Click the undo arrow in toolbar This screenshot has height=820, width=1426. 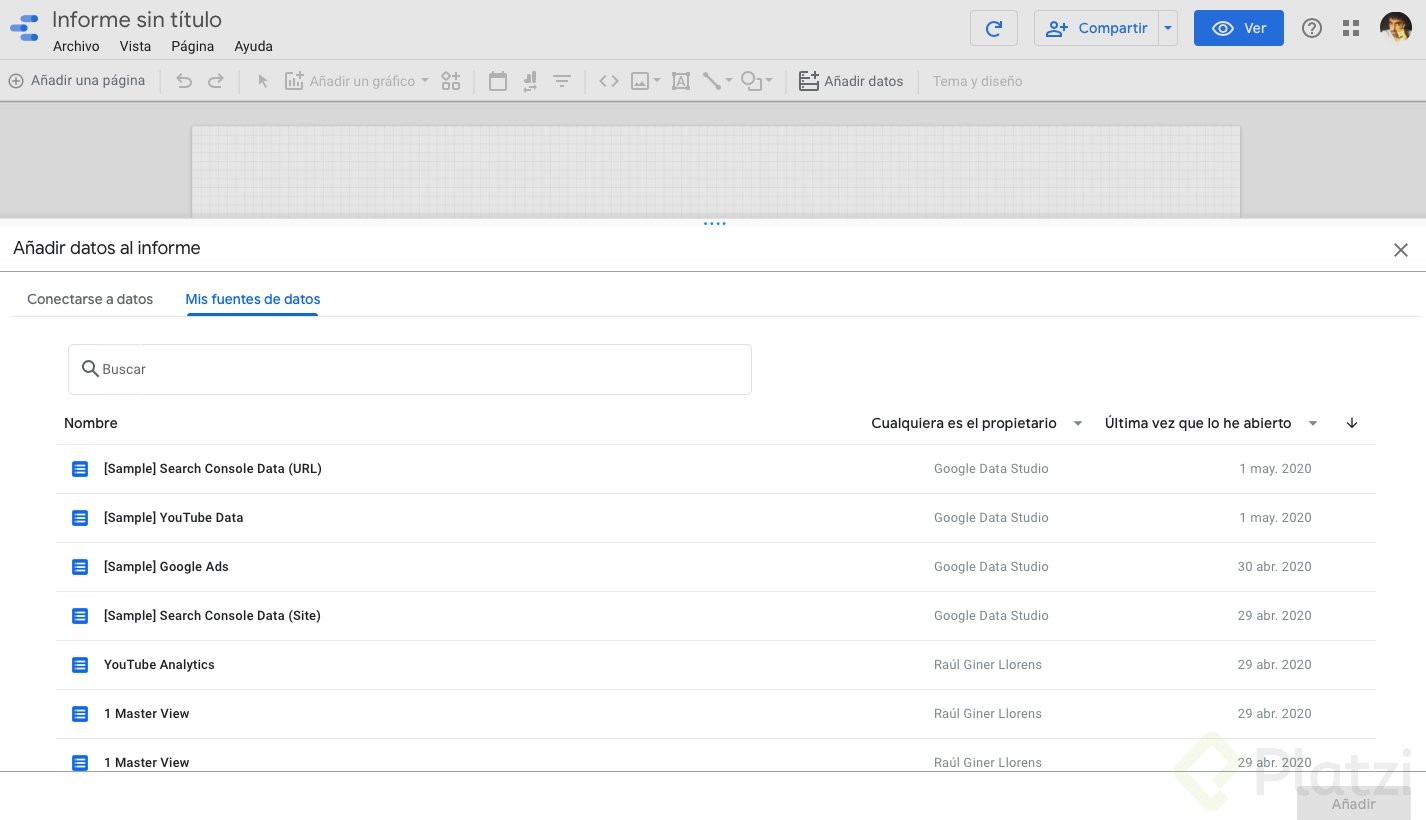pyautogui.click(x=184, y=81)
